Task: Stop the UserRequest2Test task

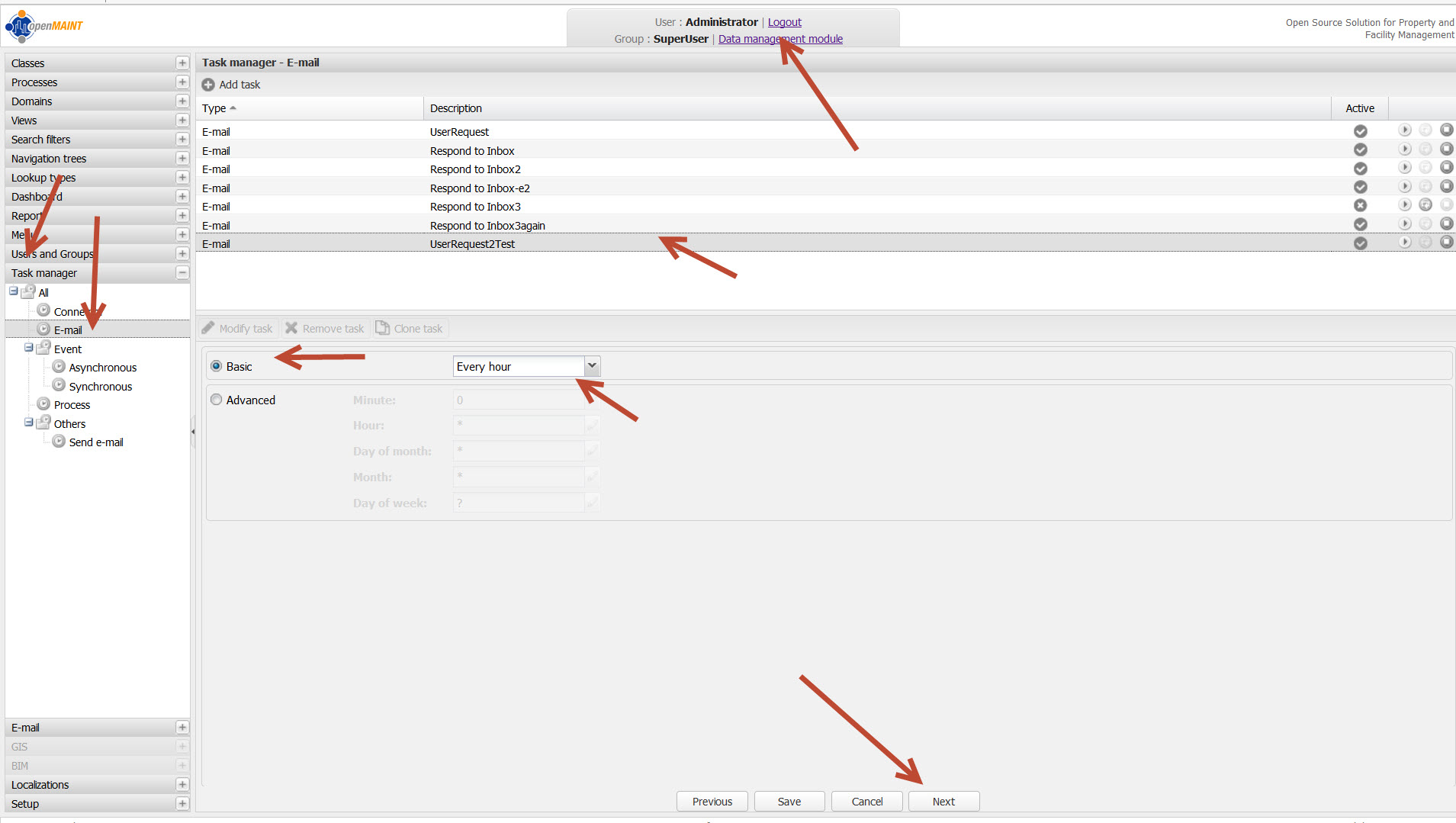Action: click(x=1445, y=243)
